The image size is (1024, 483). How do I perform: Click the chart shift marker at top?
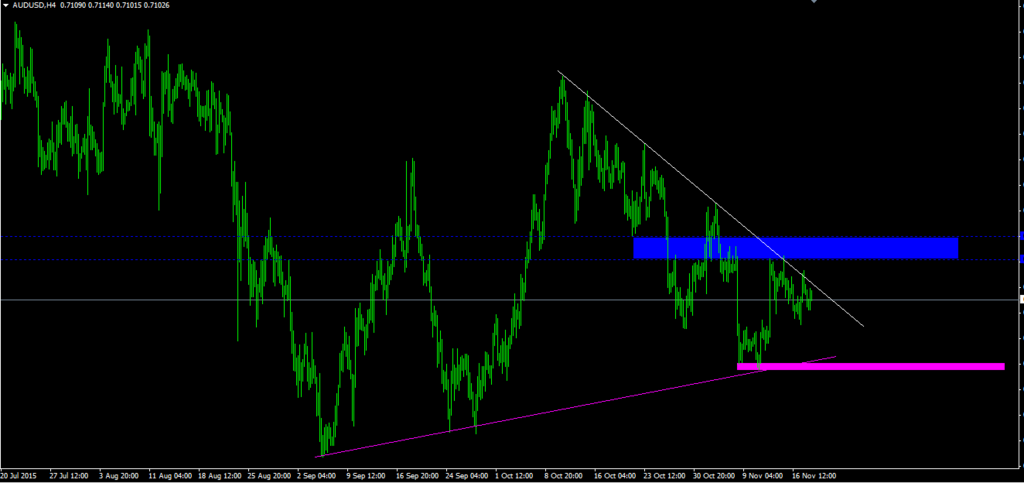click(814, 3)
